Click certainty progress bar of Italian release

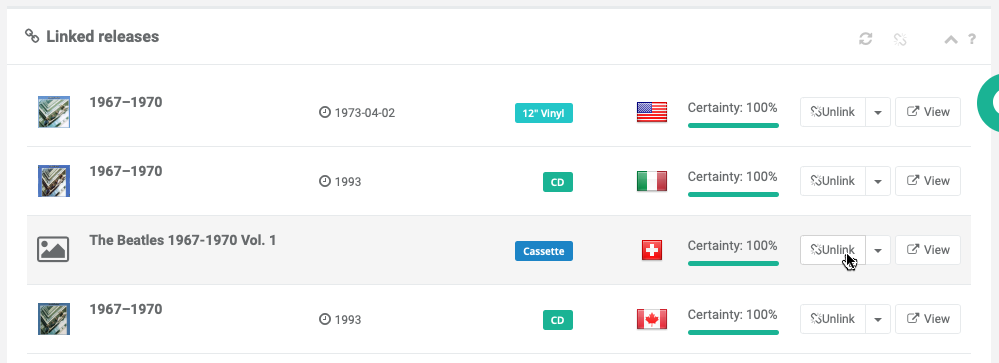(x=733, y=194)
